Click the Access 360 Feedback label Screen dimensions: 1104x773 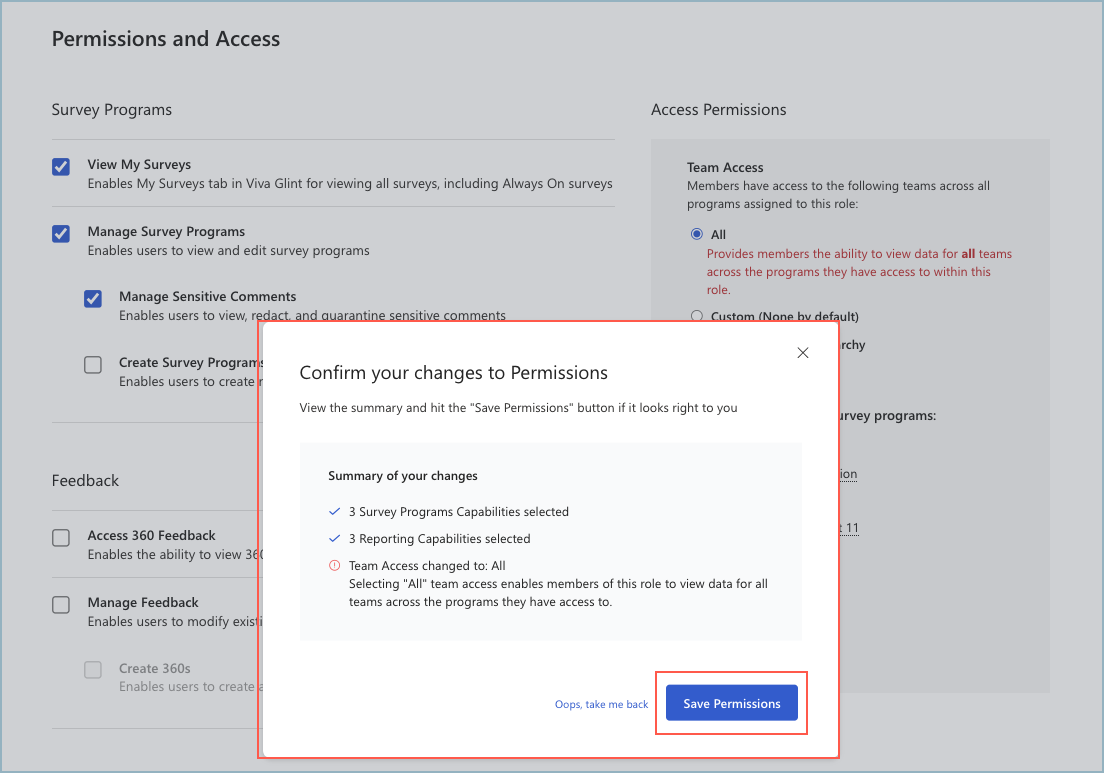click(x=151, y=535)
